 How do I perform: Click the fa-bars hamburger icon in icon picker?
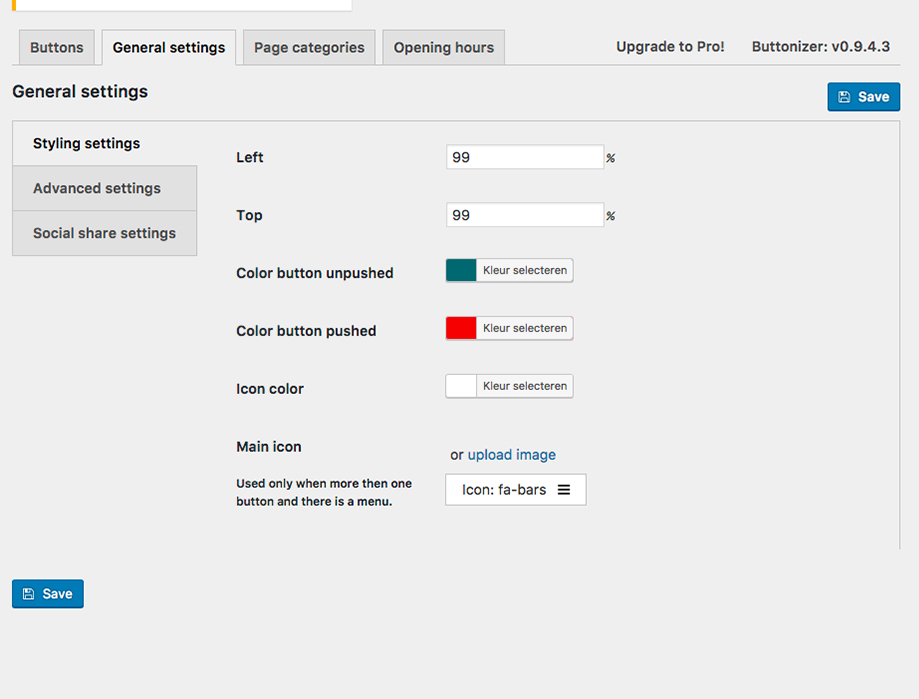(564, 490)
